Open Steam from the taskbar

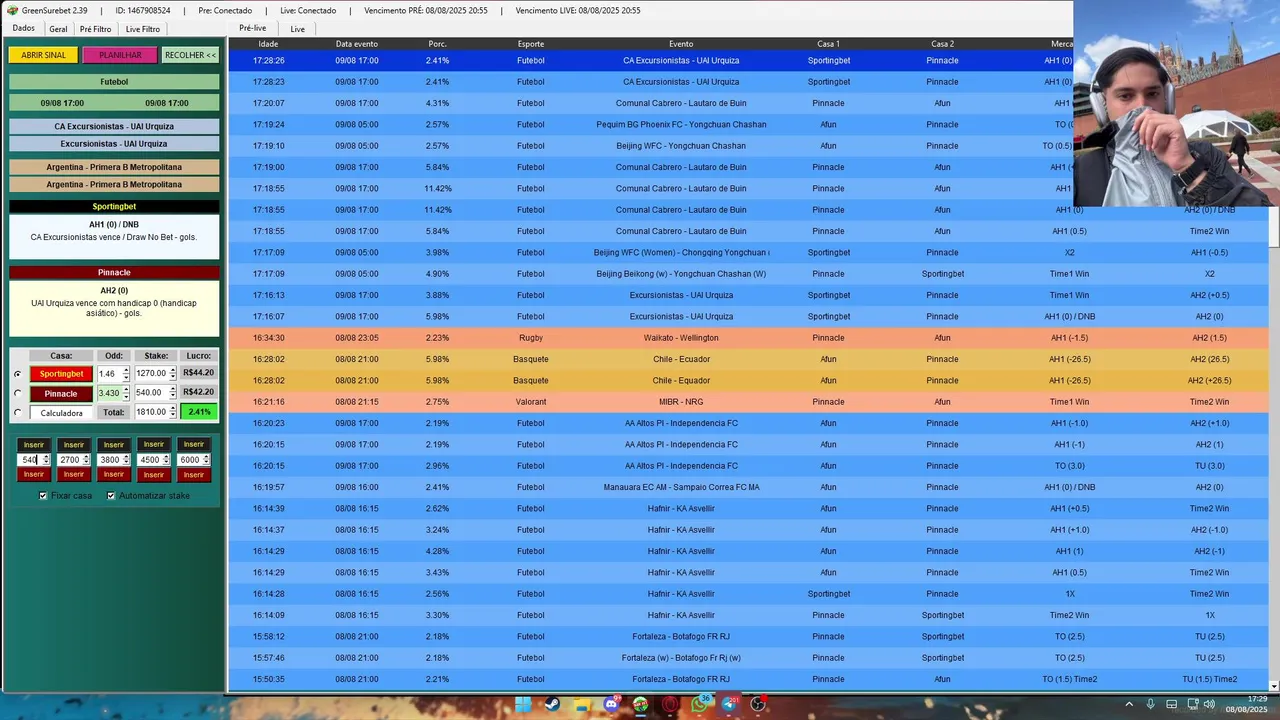[x=552, y=704]
